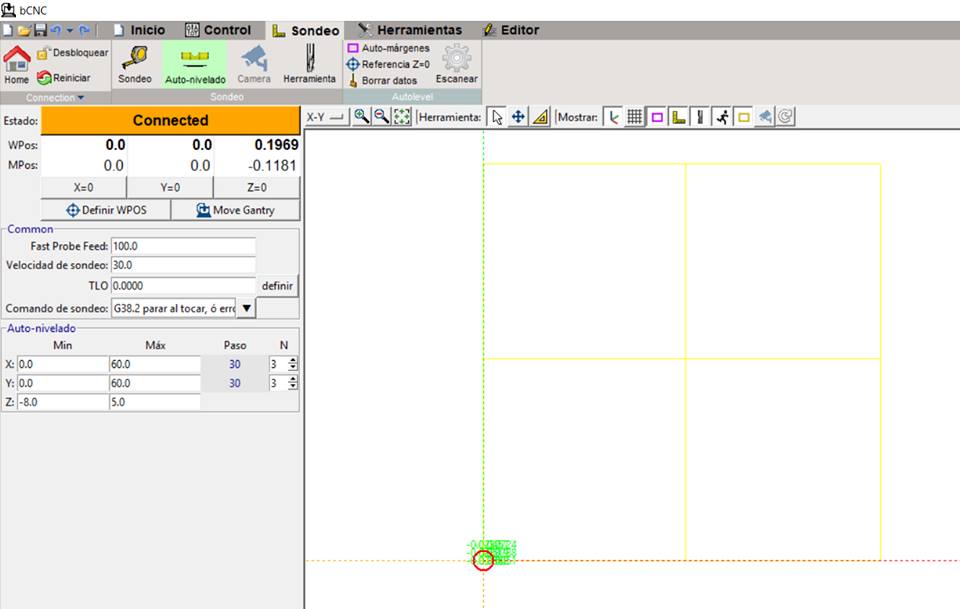This screenshot has height=609, width=960.
Task: Switch to the Control tab
Action: pyautogui.click(x=218, y=30)
